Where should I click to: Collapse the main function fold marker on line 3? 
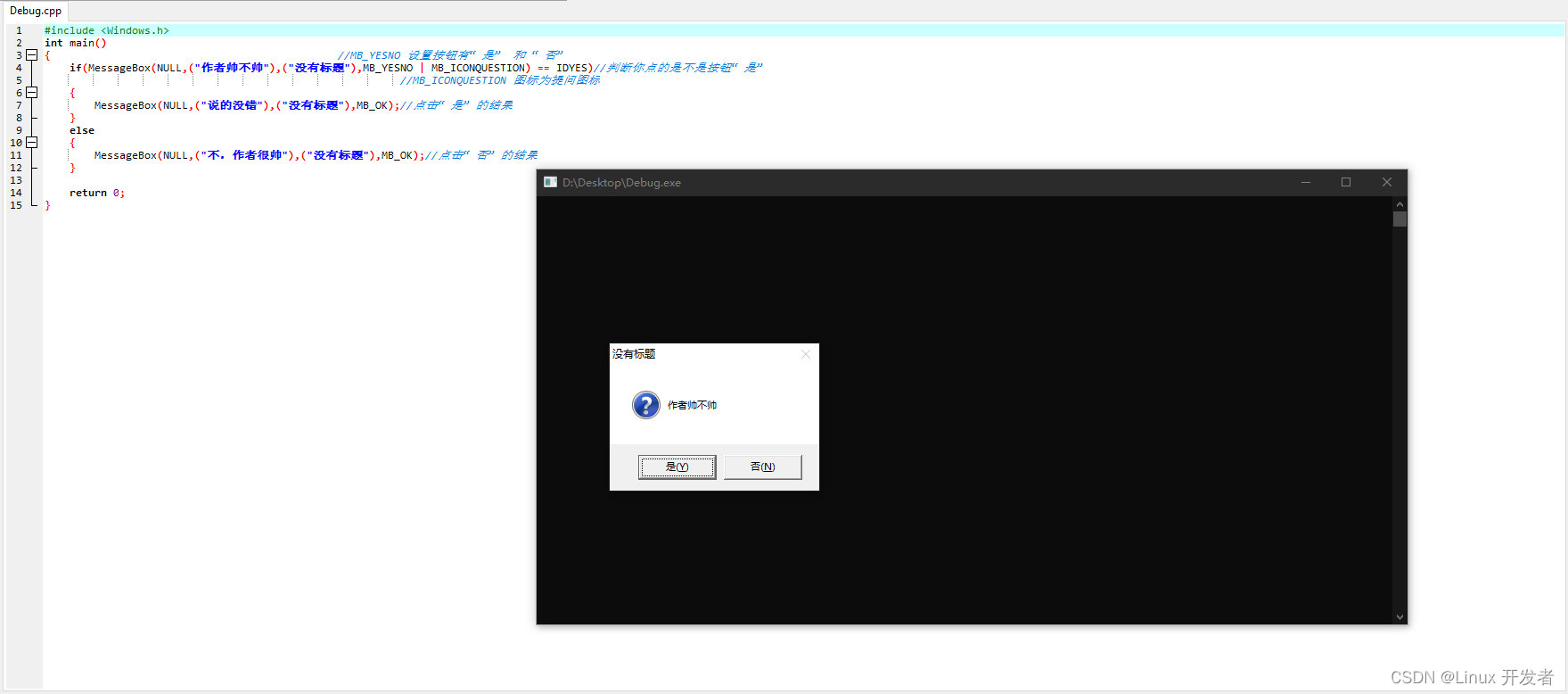click(32, 54)
